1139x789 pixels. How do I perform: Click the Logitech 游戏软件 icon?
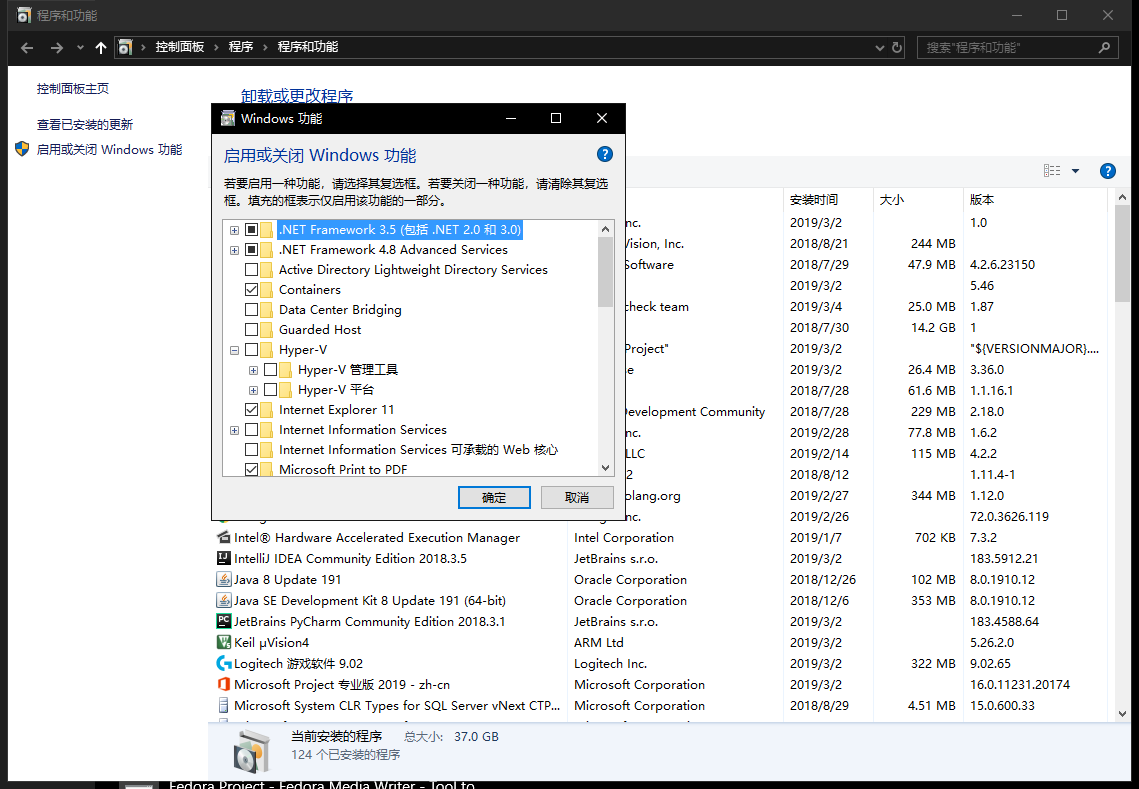click(224, 663)
